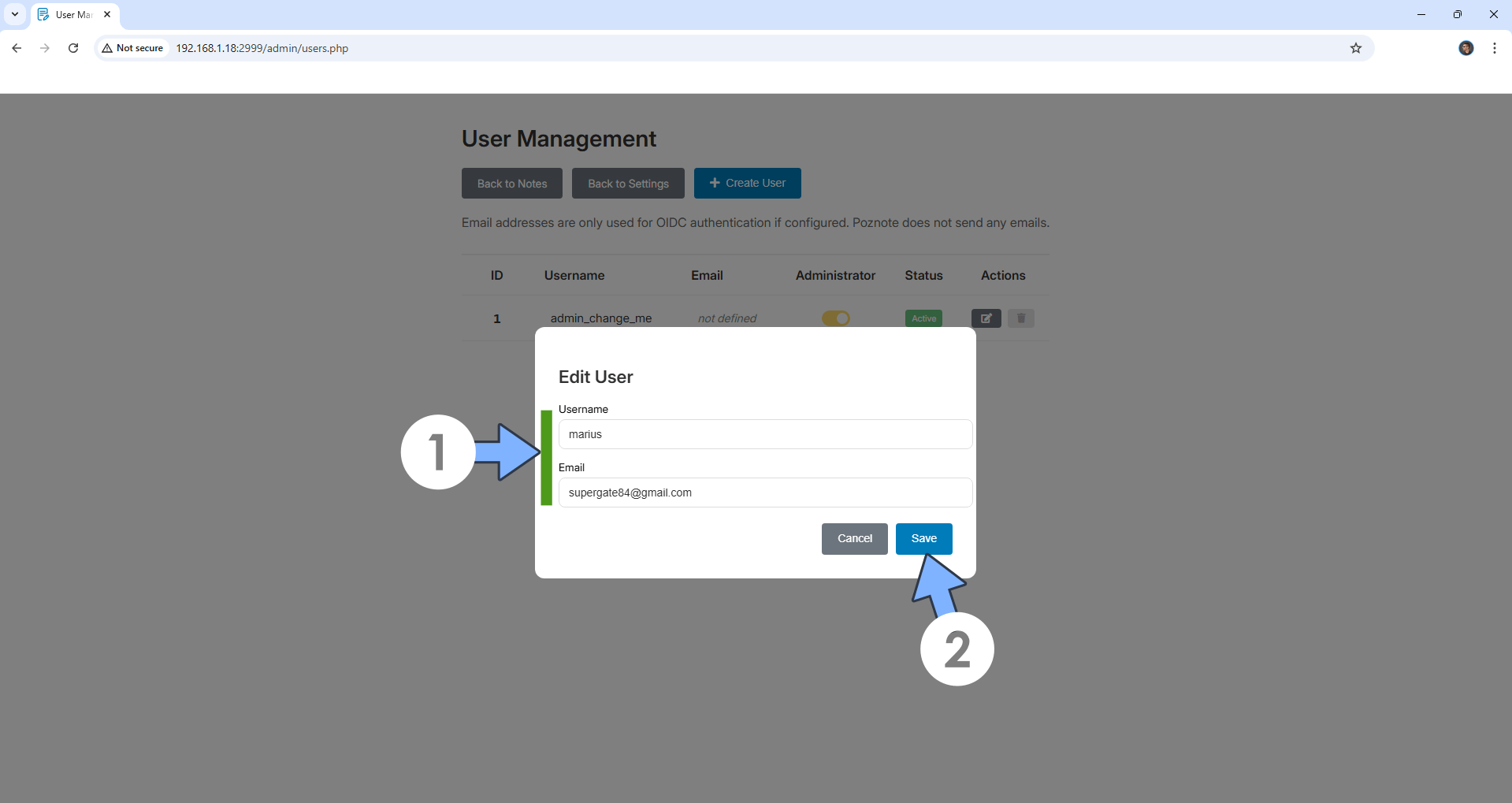Click the back navigation arrow

[16, 48]
